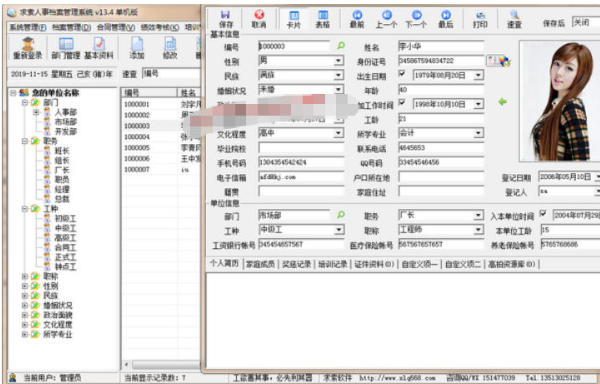Click the green arrow left of the photo
600x384 pixels.
[x=503, y=102]
